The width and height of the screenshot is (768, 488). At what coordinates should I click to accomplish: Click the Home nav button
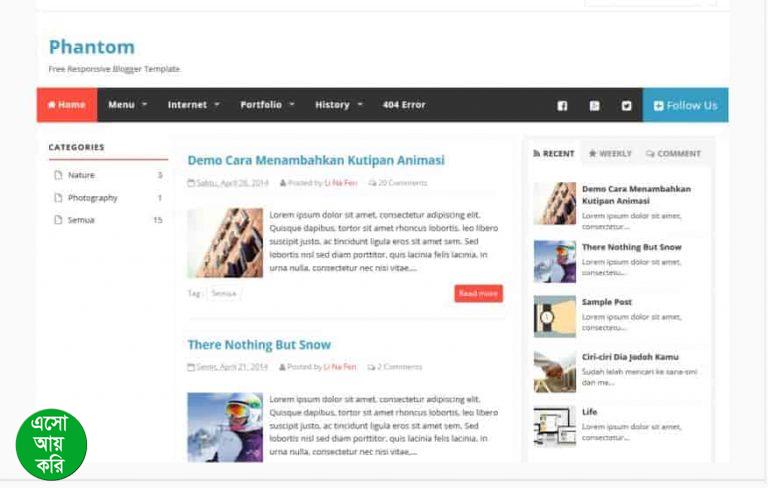click(67, 105)
